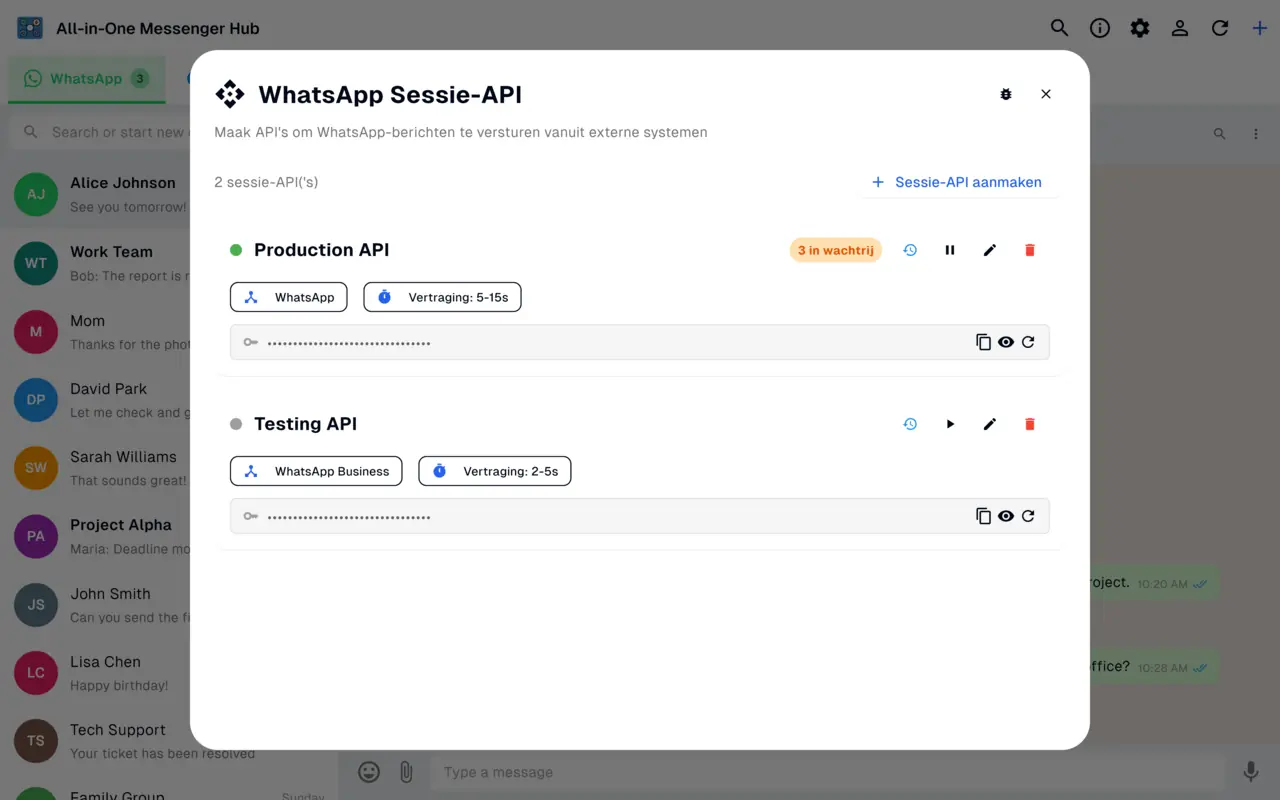Pause the Production API
The height and width of the screenshot is (800, 1280).
pos(950,250)
